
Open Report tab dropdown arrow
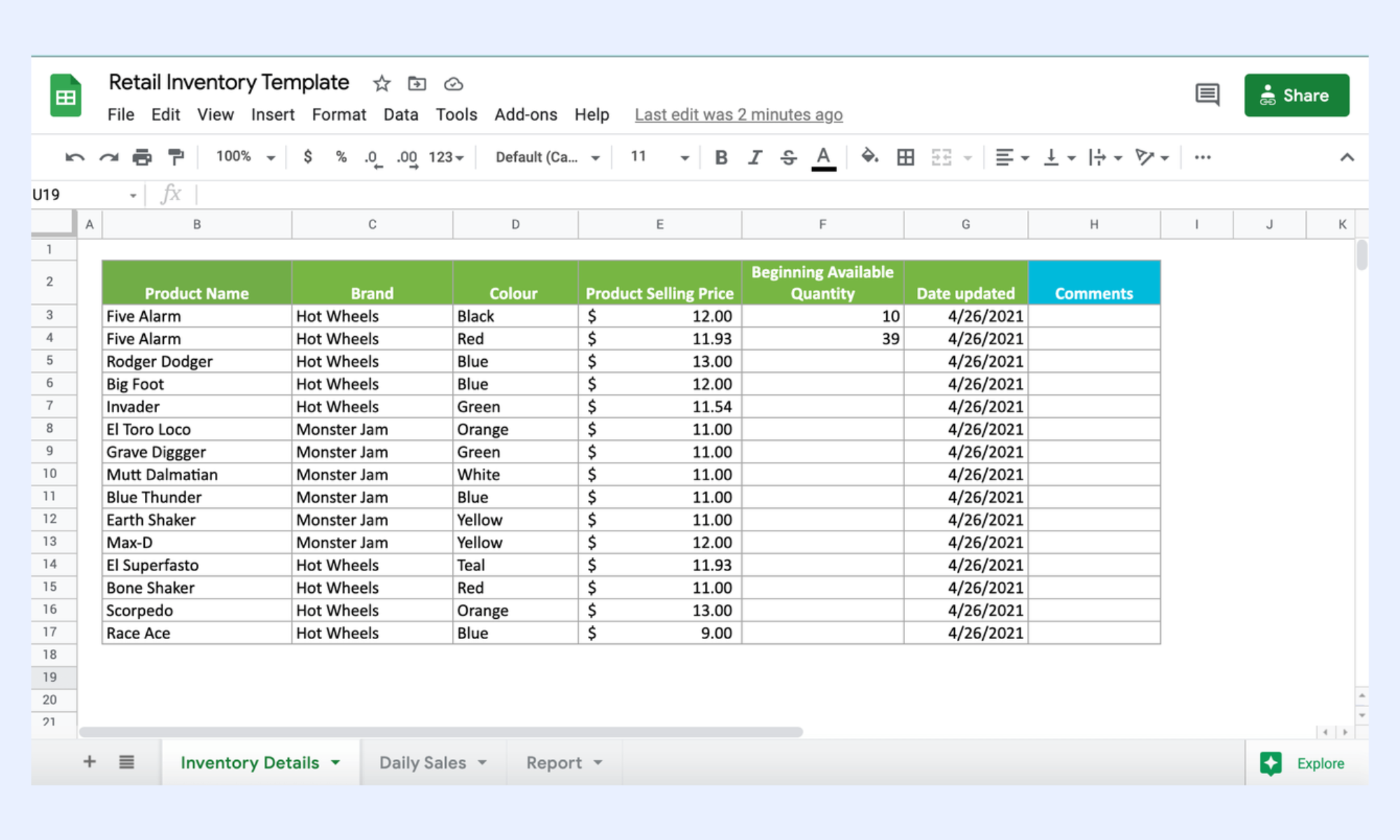598,763
